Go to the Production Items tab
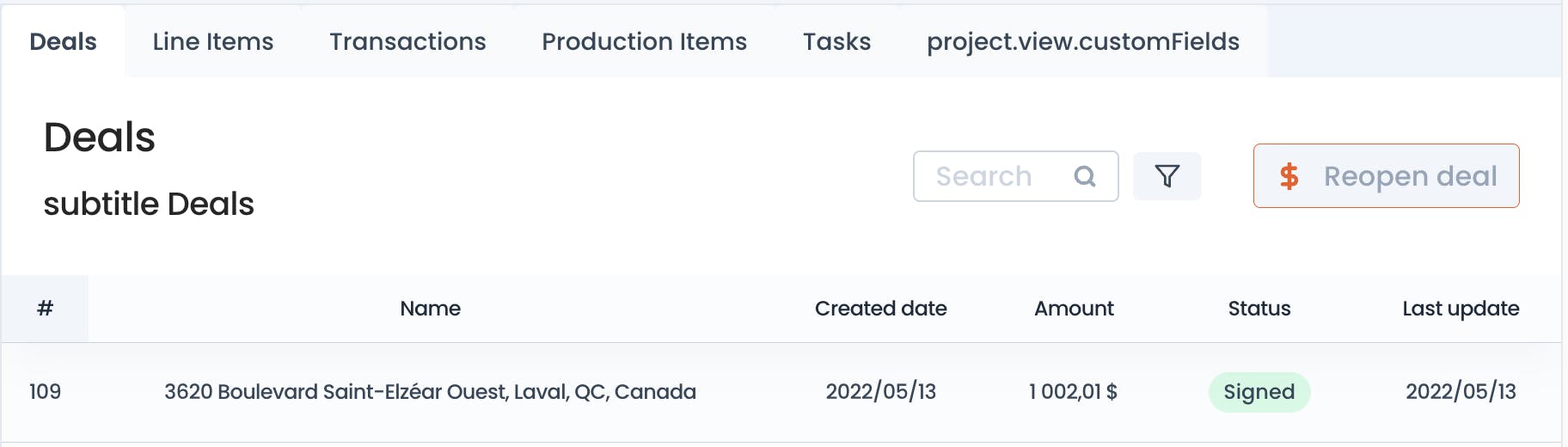 click(644, 41)
